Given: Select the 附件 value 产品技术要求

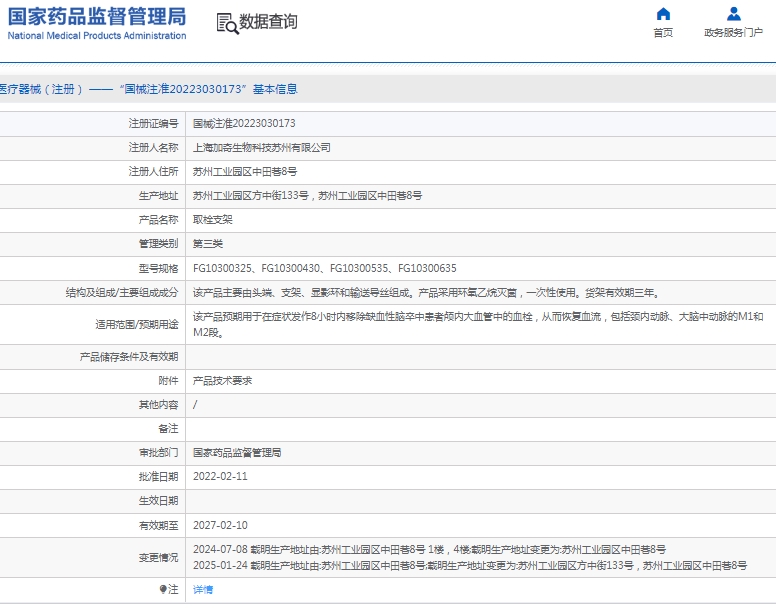Looking at the screenshot, I should [223, 380].
